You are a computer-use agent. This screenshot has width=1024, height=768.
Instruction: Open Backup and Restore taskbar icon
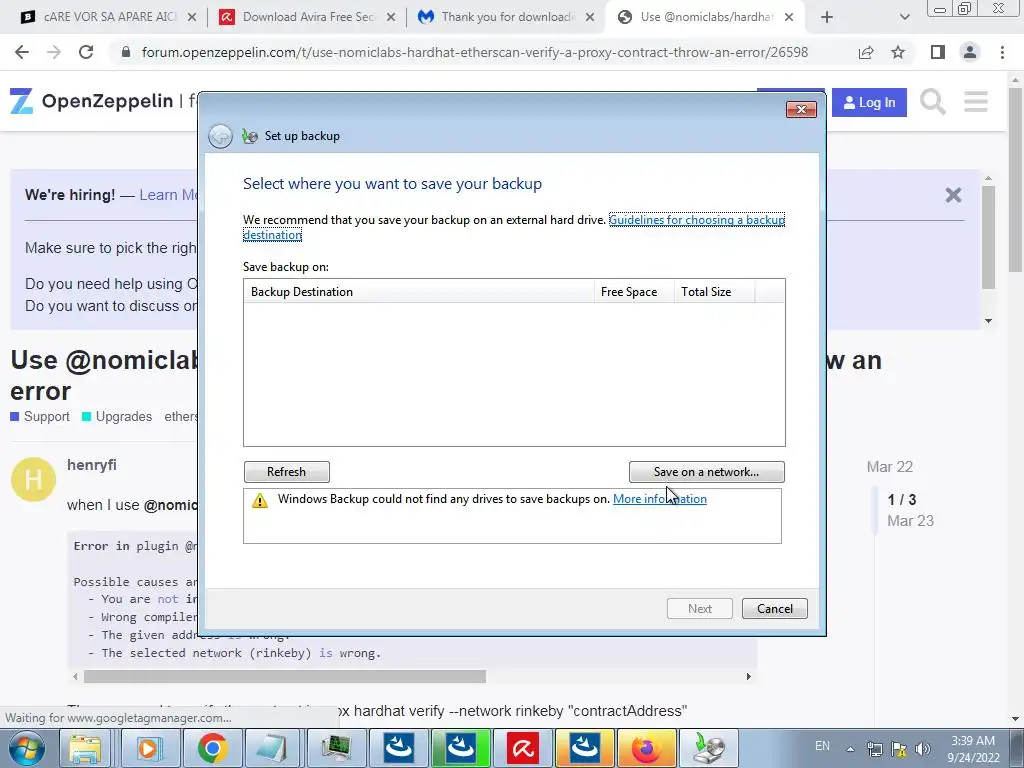pyautogui.click(x=709, y=748)
